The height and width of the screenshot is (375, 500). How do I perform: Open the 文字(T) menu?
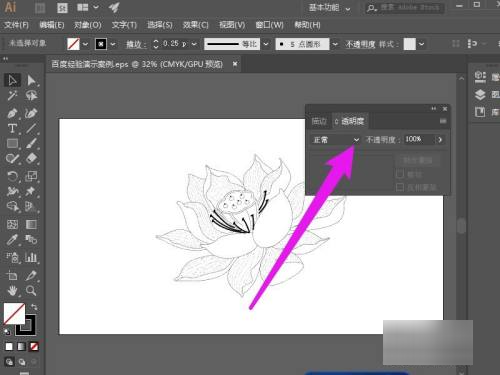click(124, 25)
